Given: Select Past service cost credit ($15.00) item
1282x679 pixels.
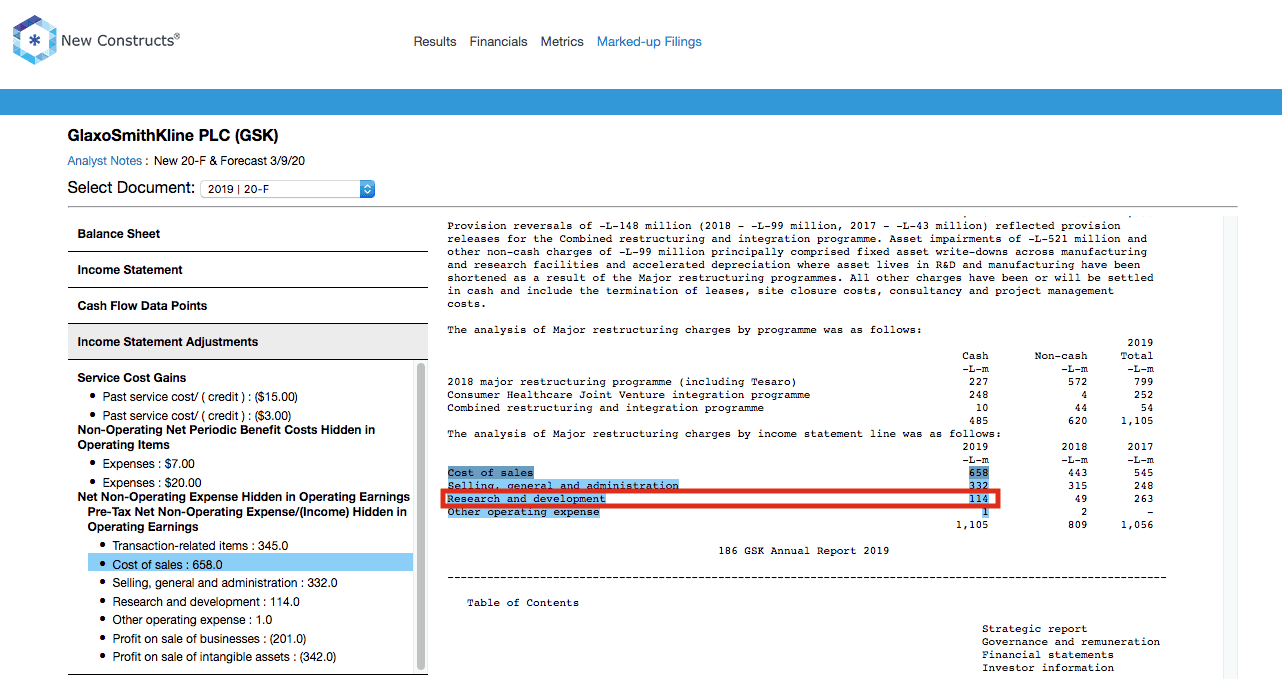Looking at the screenshot, I should click(x=200, y=397).
